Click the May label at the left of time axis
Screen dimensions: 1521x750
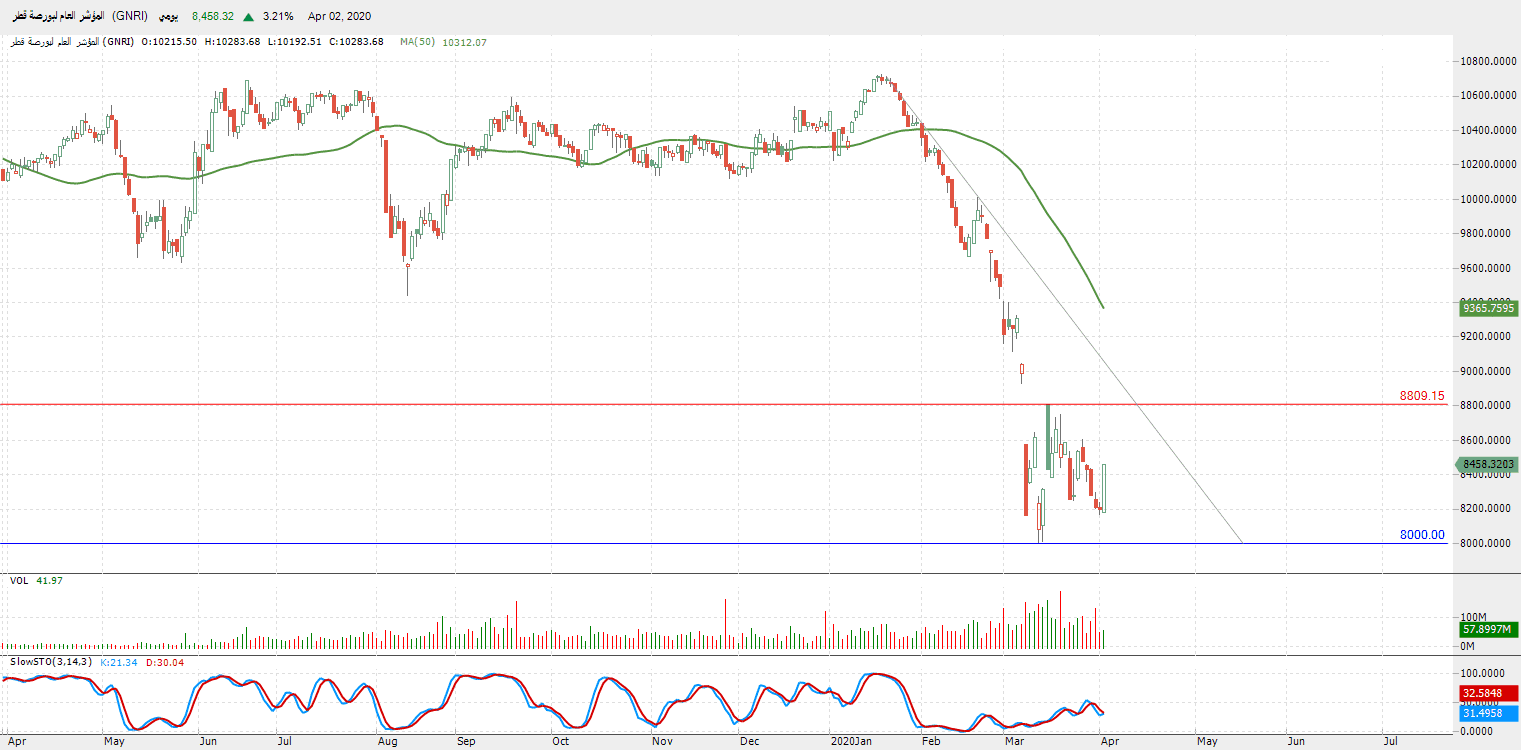click(113, 742)
